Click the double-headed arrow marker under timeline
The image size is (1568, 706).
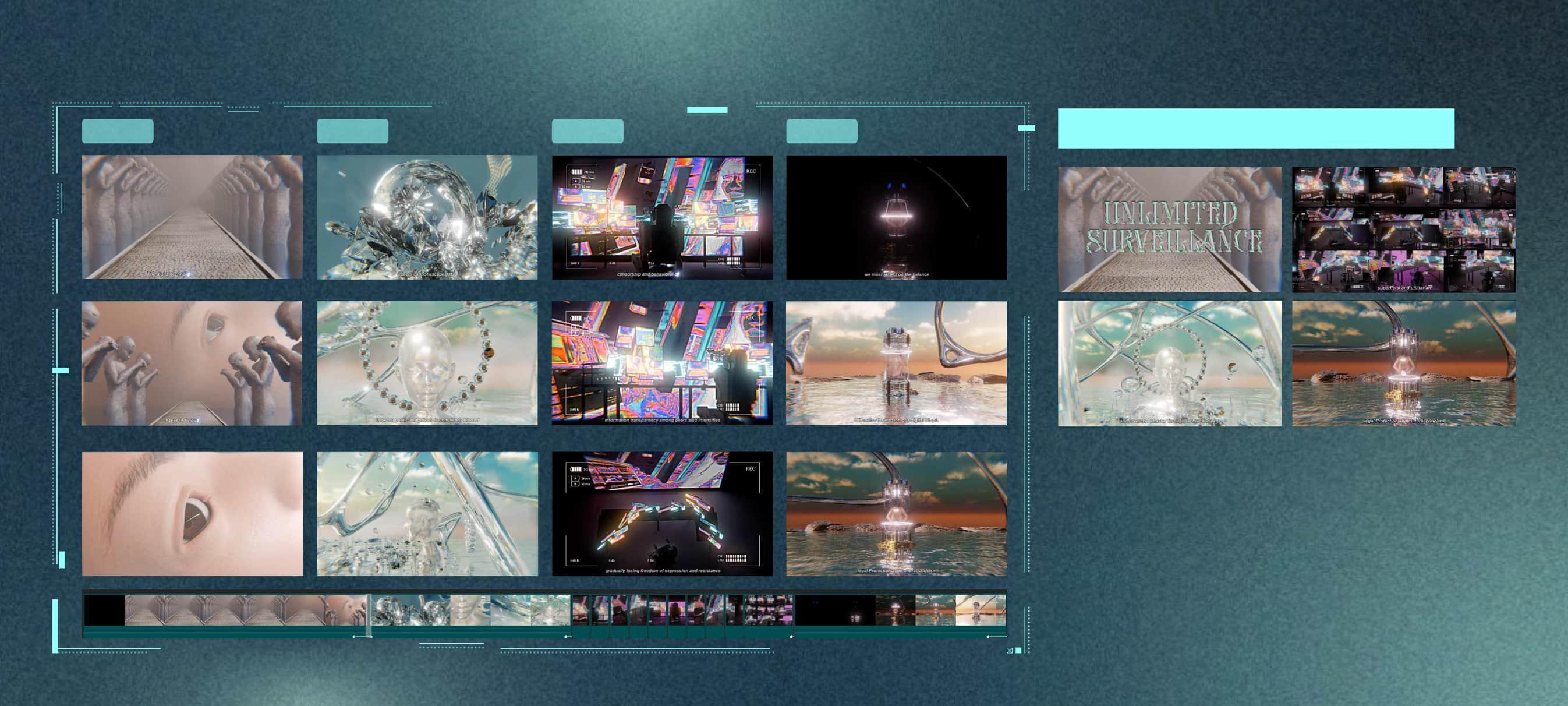363,637
